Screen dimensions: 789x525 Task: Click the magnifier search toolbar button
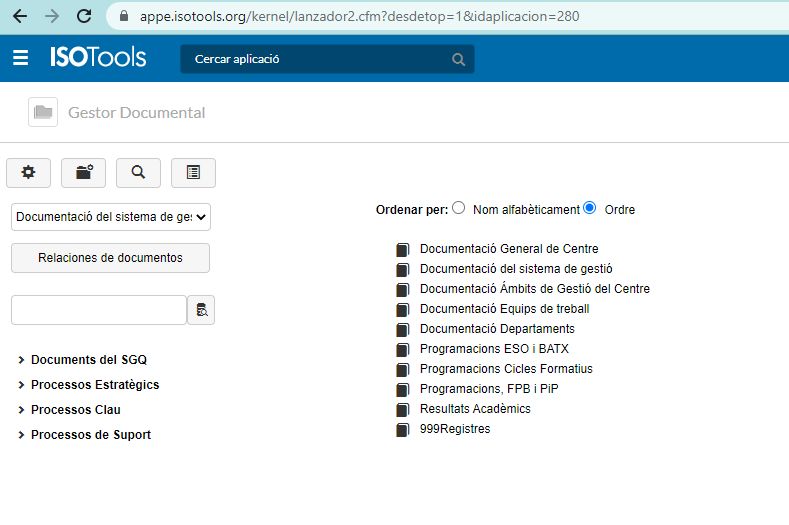coord(138,173)
